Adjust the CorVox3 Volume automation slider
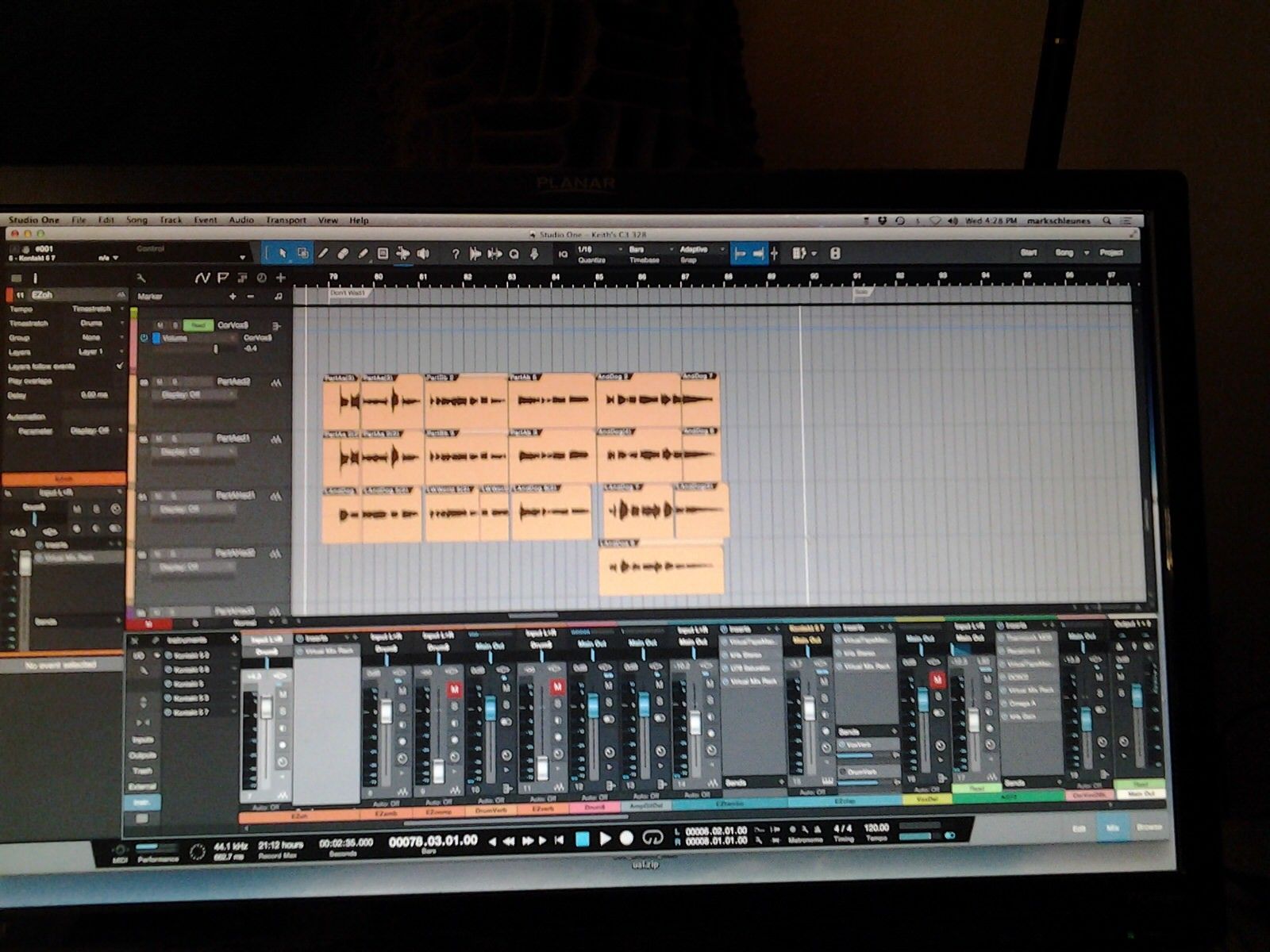This screenshot has width=1270, height=952. (x=215, y=349)
